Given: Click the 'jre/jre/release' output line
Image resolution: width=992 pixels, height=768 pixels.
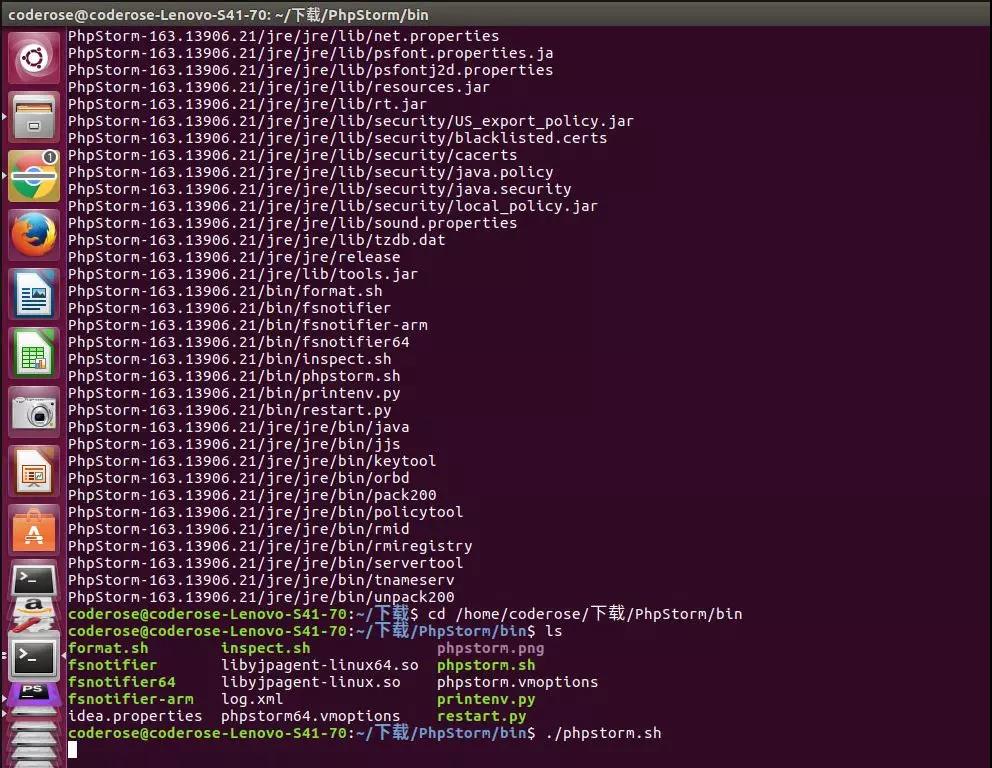Looking at the screenshot, I should coord(234,257).
